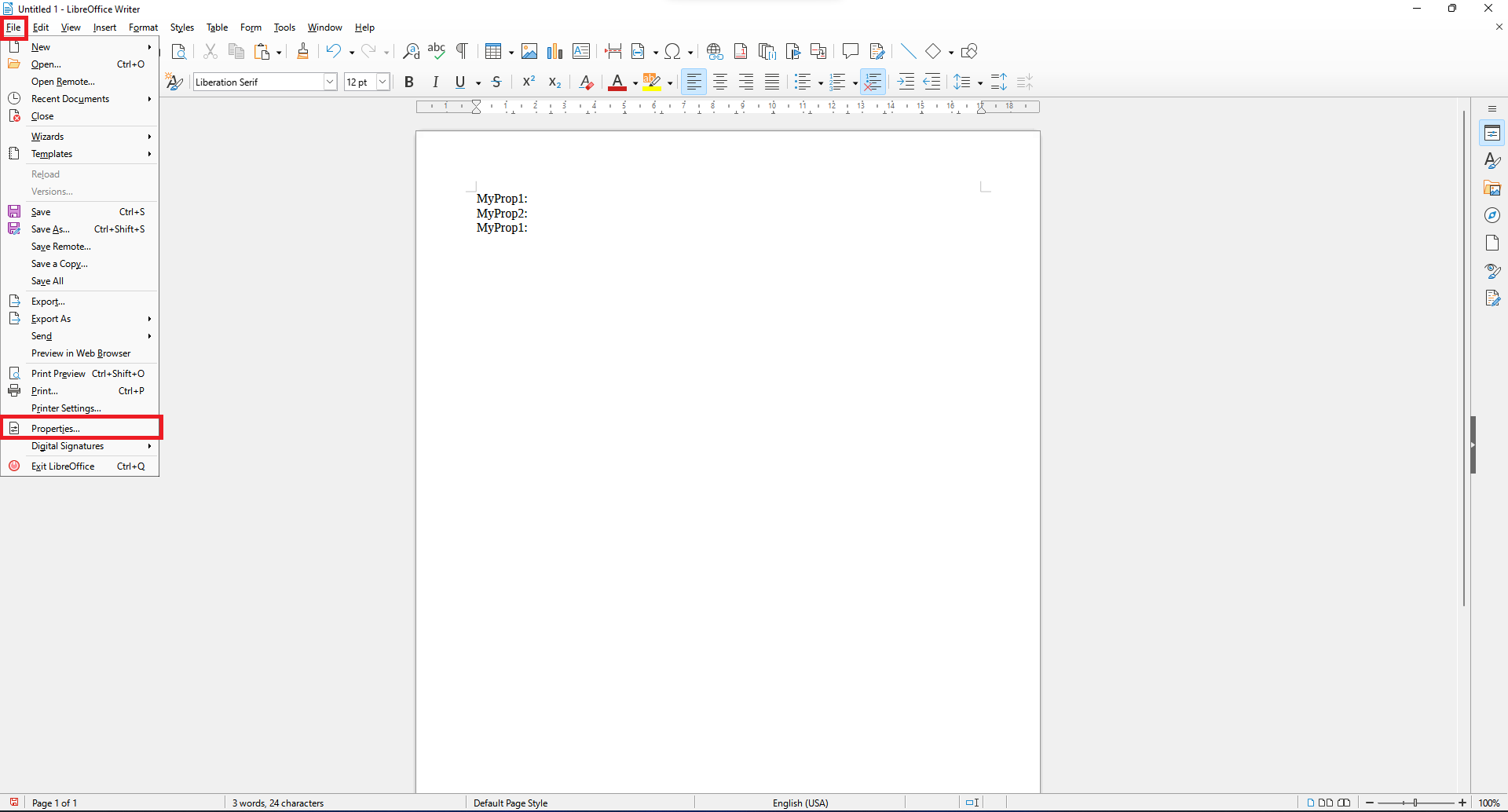Run the Spelling check abc icon
The width and height of the screenshot is (1508, 812).
pos(437,52)
